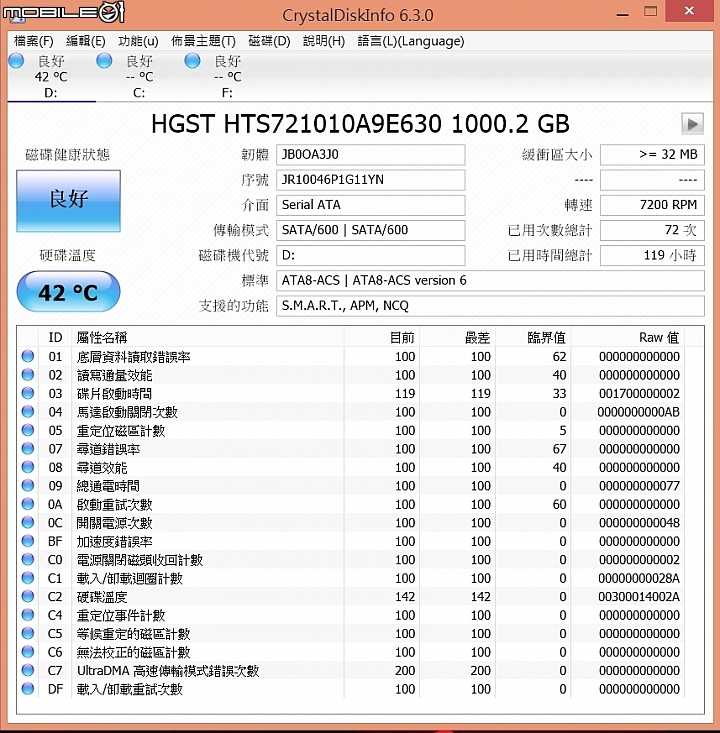Select raw value 001700000002
720x733 pixels.
tap(639, 394)
